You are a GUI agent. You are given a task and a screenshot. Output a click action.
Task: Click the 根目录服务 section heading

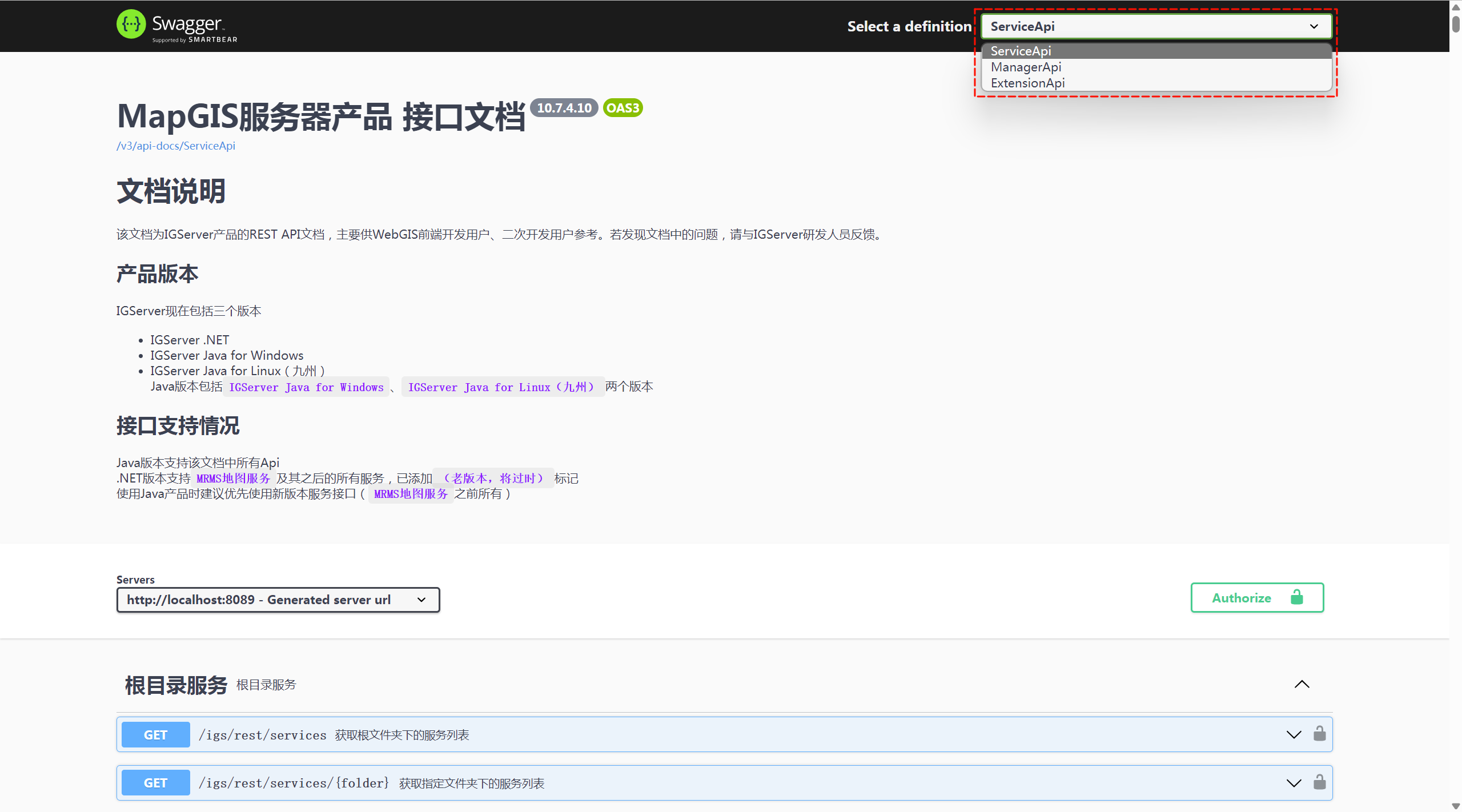coord(175,684)
